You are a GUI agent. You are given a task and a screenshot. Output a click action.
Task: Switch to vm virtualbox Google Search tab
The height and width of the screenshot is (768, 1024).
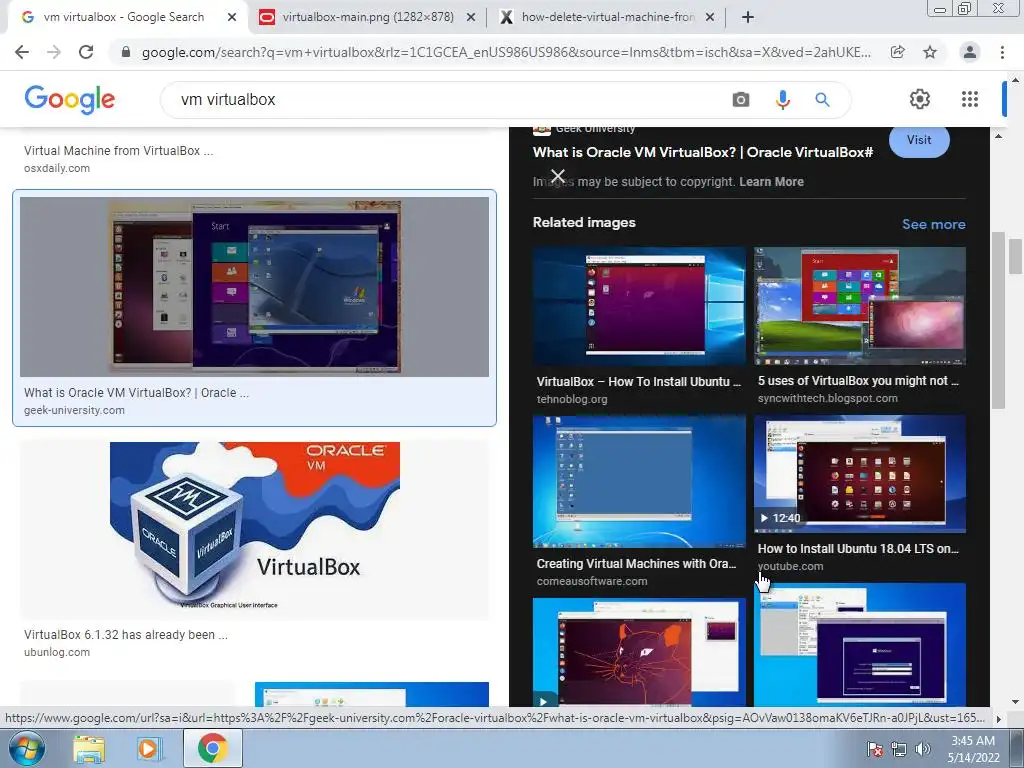click(123, 17)
